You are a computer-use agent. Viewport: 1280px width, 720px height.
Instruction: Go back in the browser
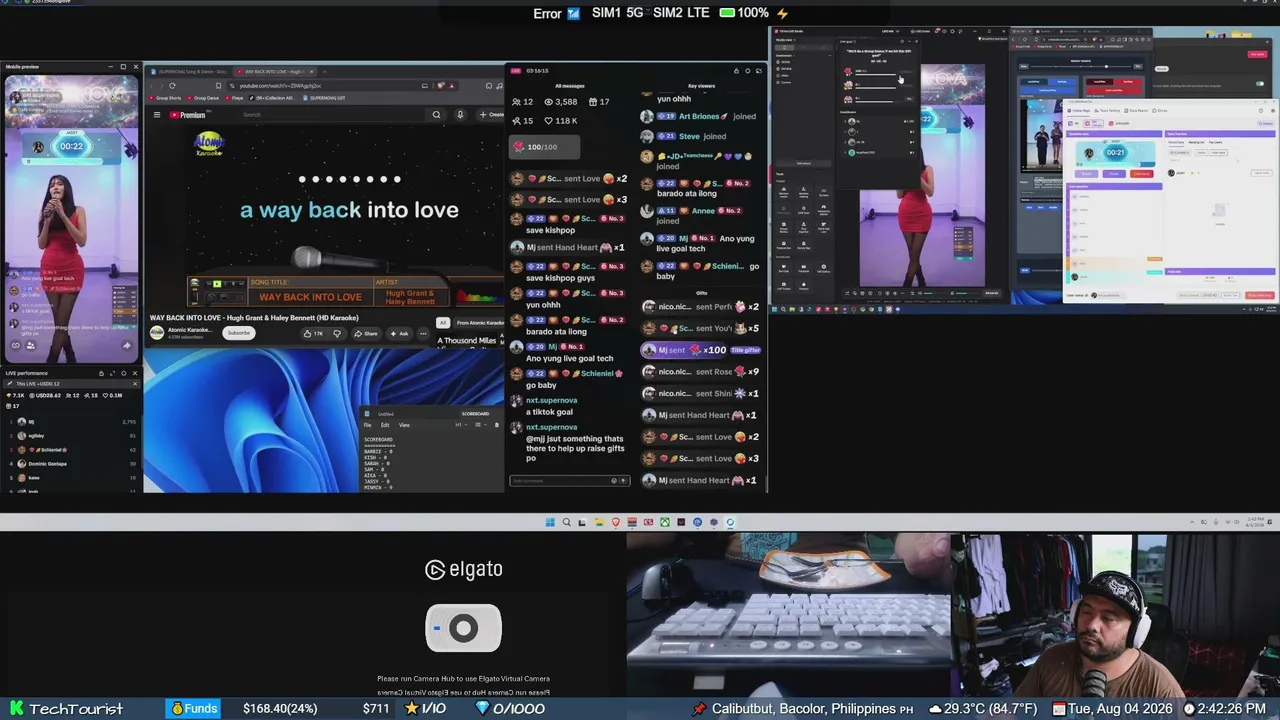click(152, 86)
